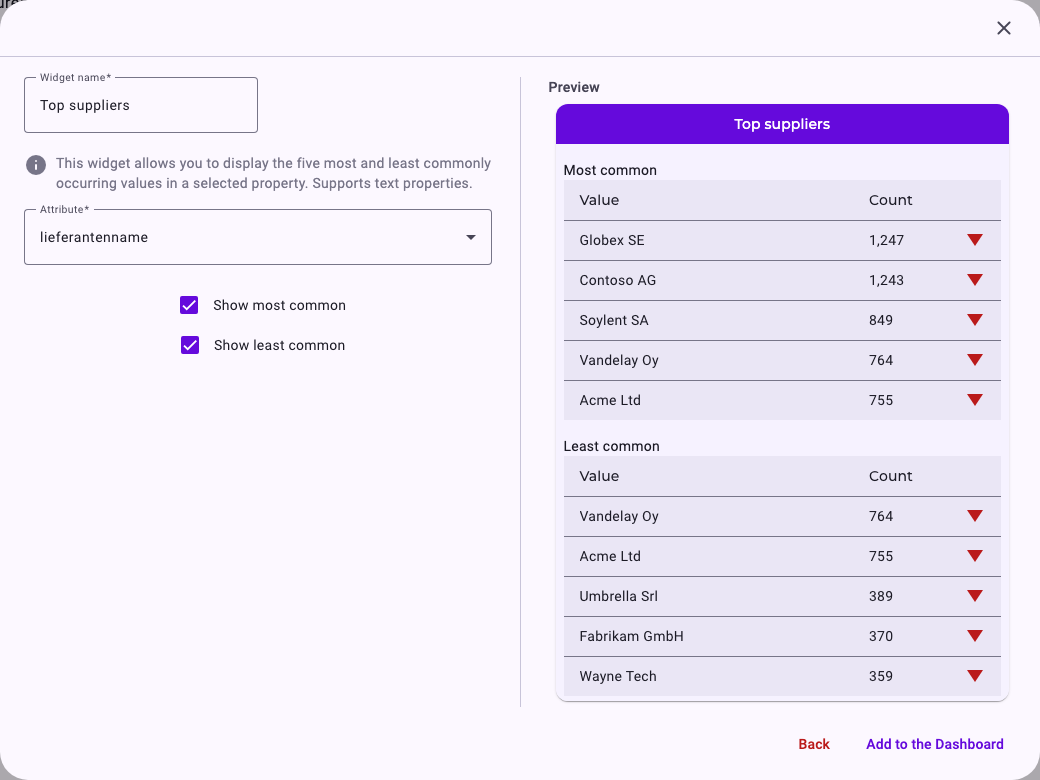This screenshot has height=780, width=1040.
Task: Select the Umbrella Srl value cell
Action: (618, 596)
